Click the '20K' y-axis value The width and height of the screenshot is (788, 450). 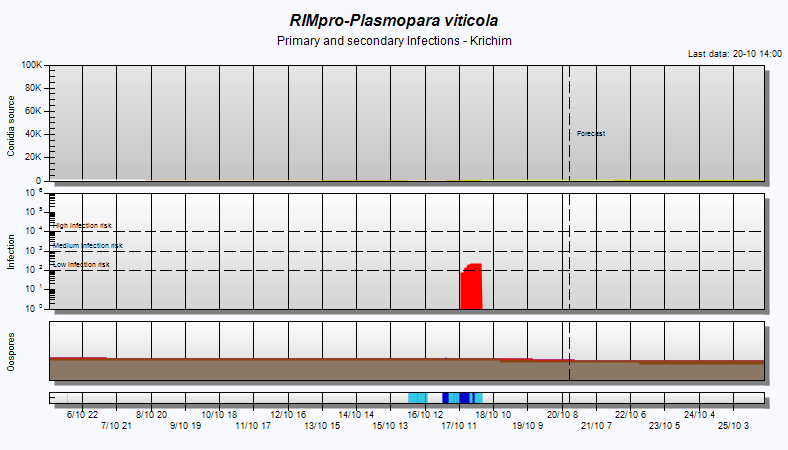coord(33,157)
